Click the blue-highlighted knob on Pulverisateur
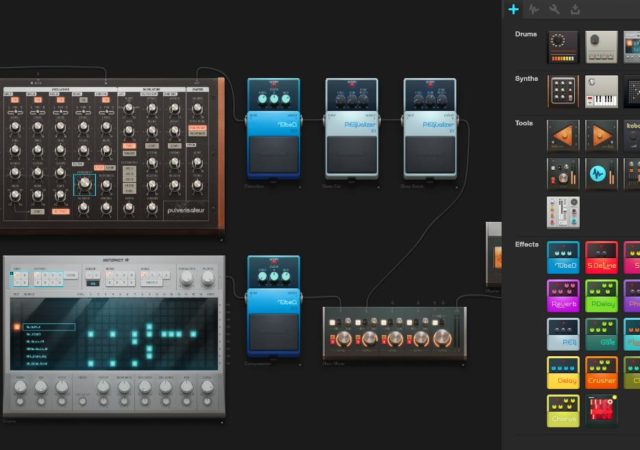 pos(84,185)
